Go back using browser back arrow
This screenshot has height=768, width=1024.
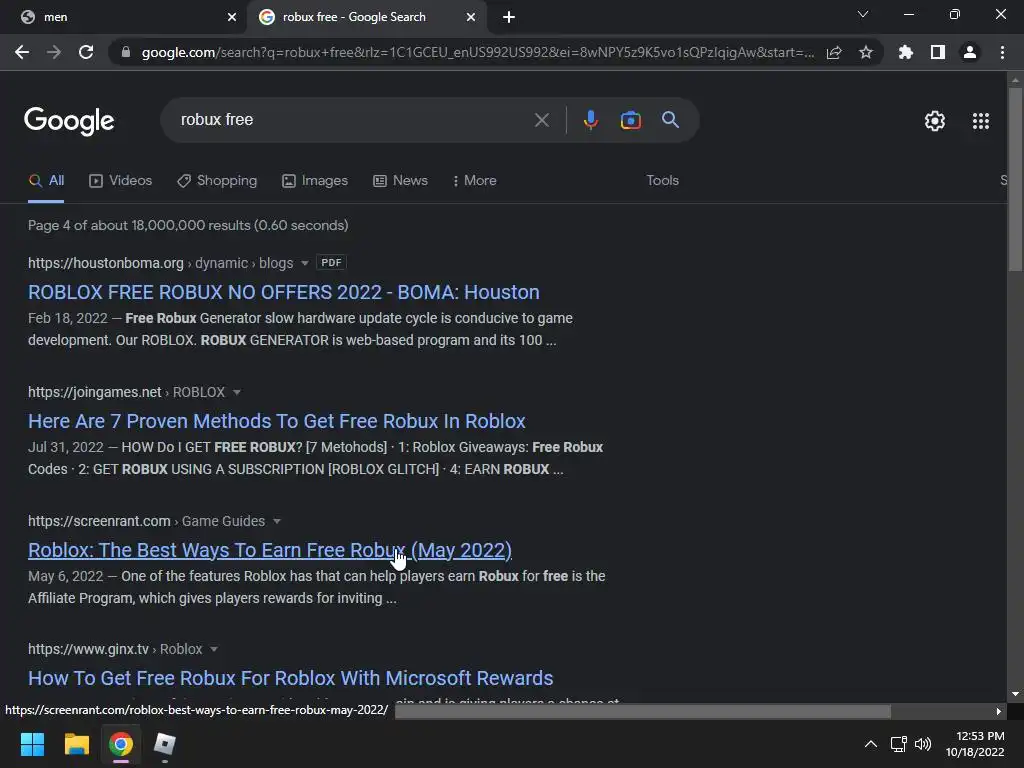pos(22,52)
